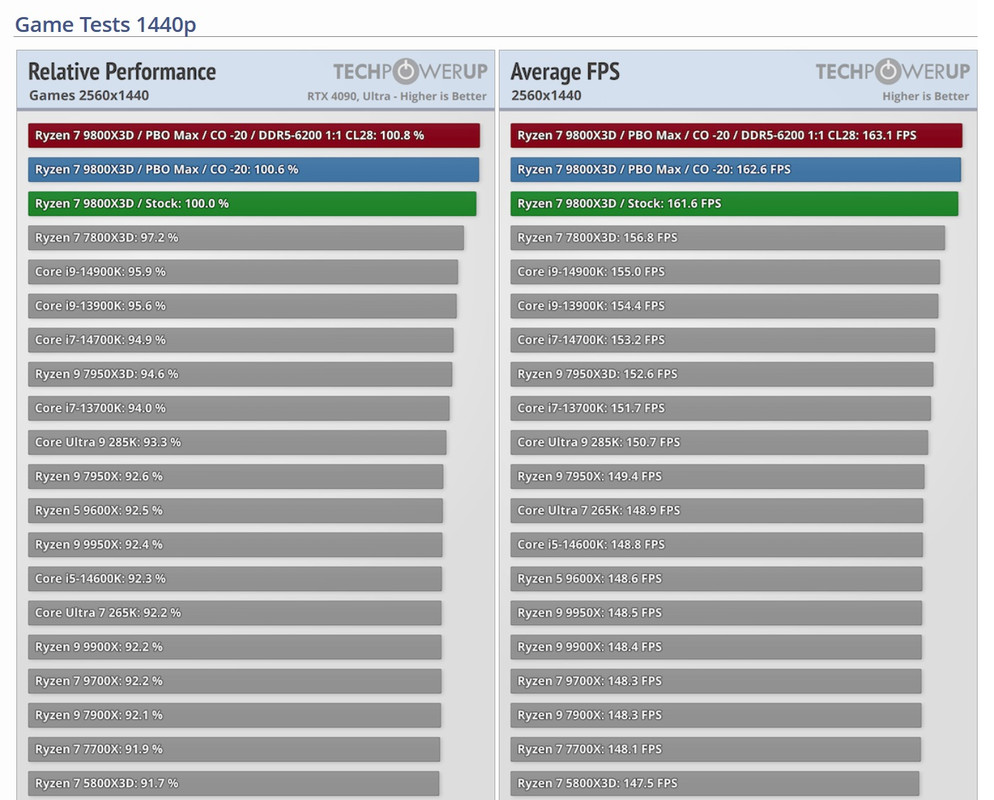Click 'Higher is Better' note in Average FPS chart

click(x=925, y=96)
